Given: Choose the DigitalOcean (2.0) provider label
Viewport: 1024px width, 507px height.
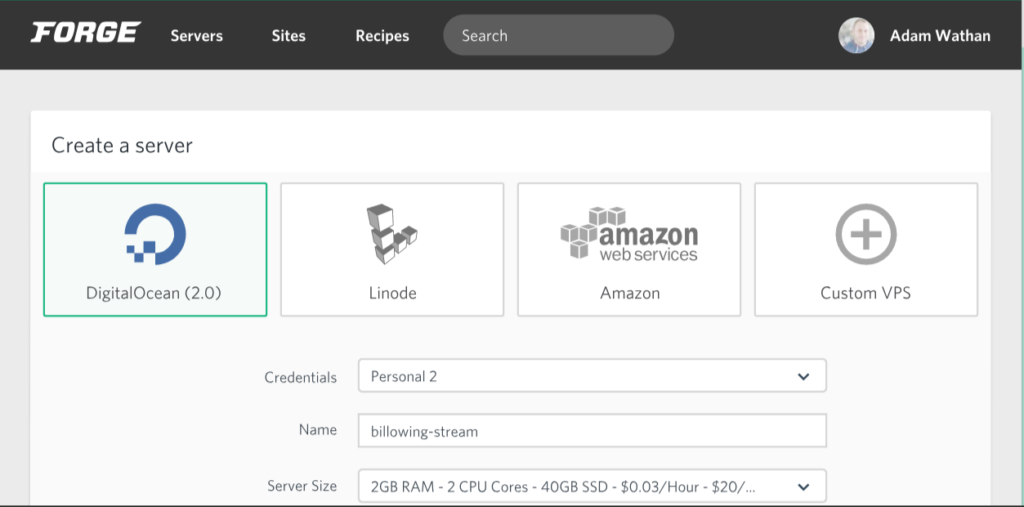Looking at the screenshot, I should [x=154, y=293].
